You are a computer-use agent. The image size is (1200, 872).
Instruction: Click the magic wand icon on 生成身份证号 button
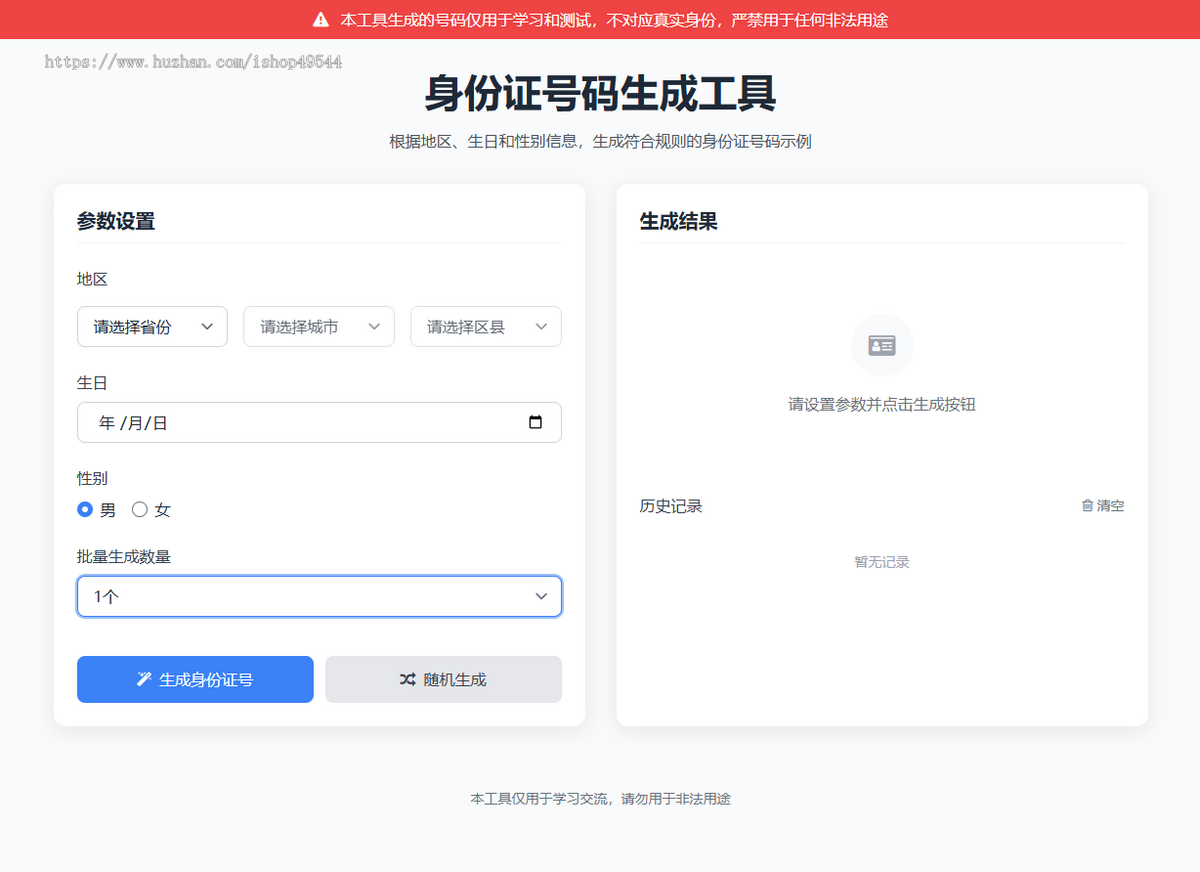[144, 679]
